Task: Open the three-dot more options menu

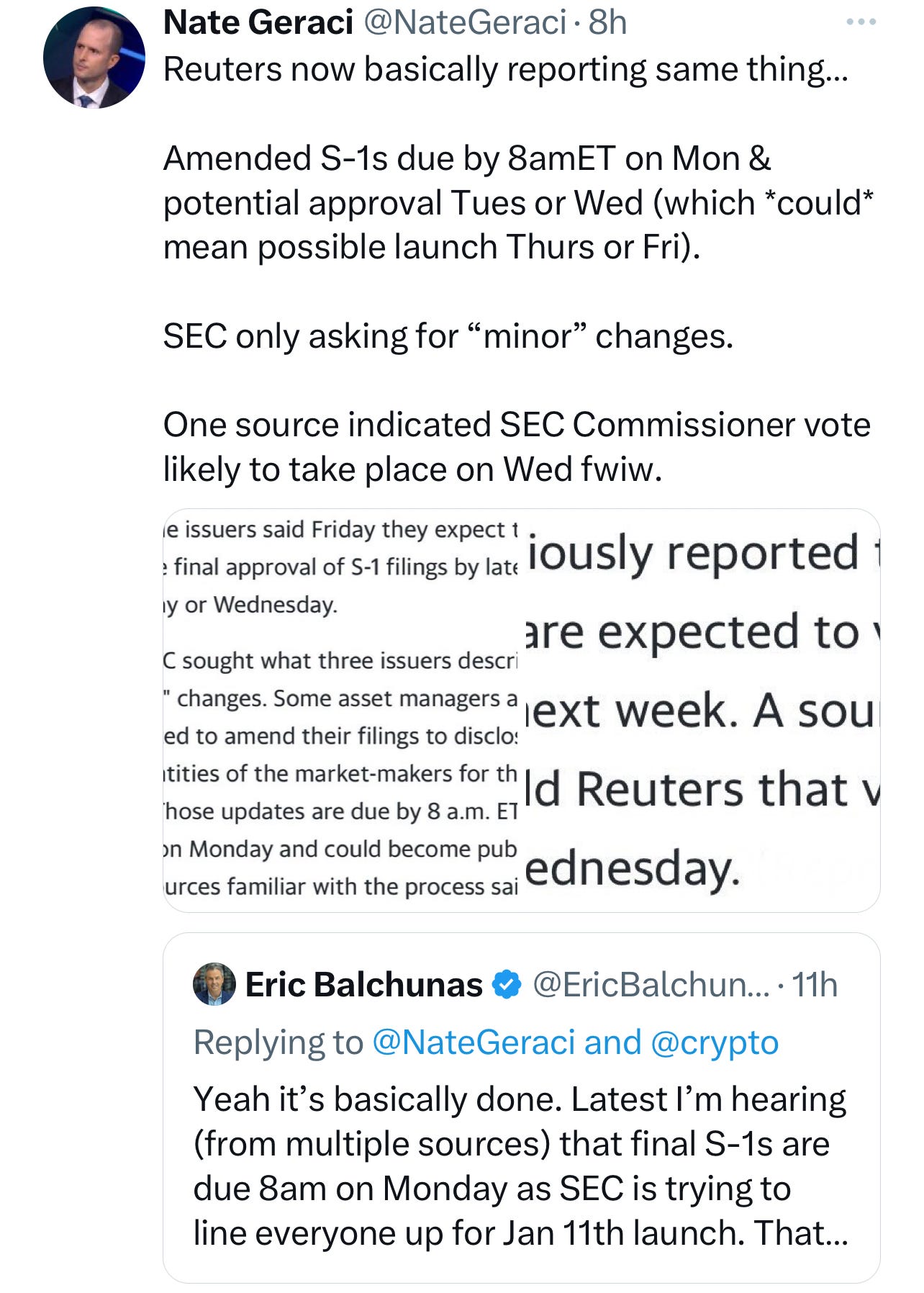Action: pyautogui.click(x=861, y=22)
